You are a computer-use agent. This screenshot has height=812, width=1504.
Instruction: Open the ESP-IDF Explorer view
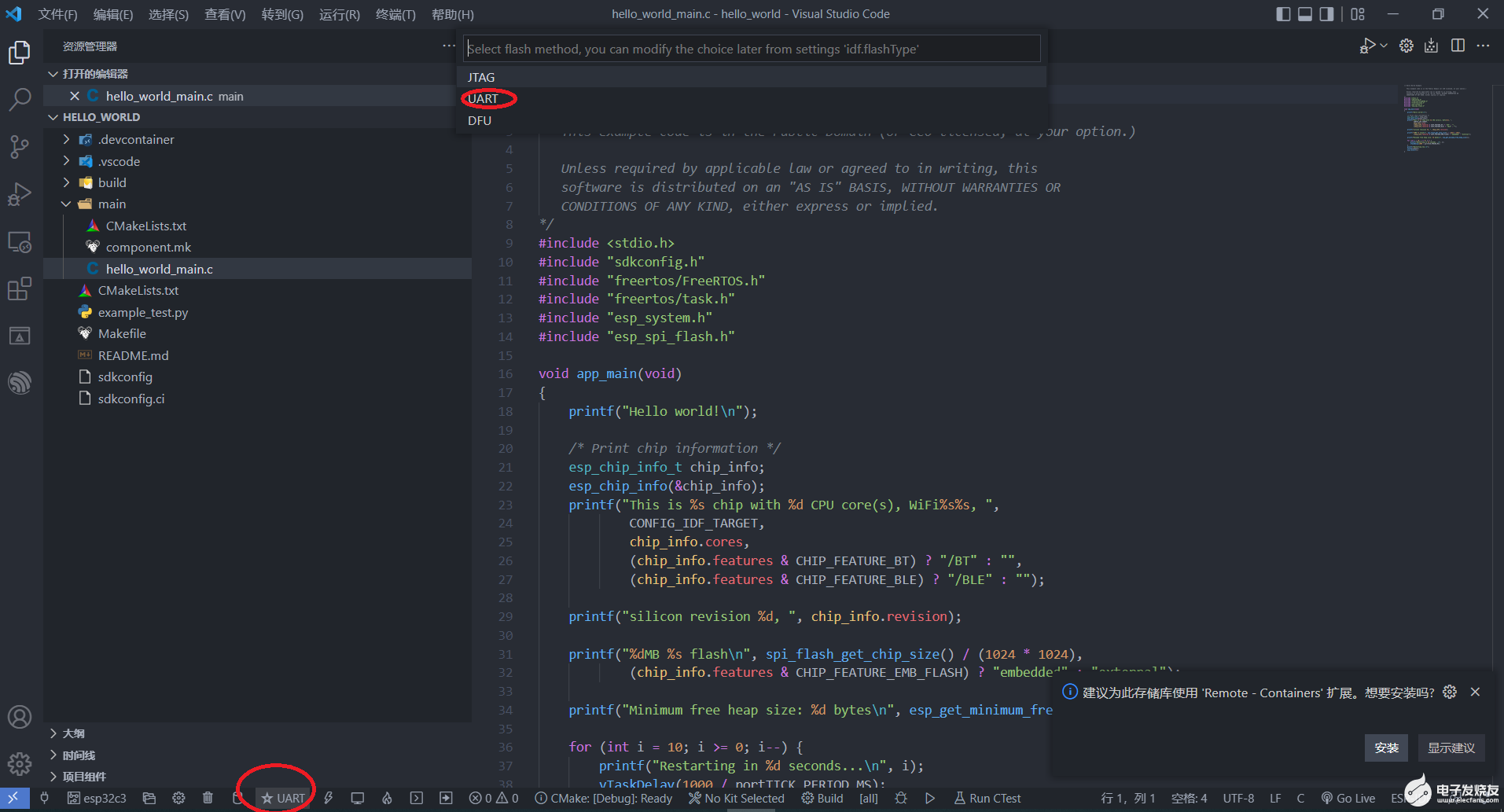tap(20, 383)
